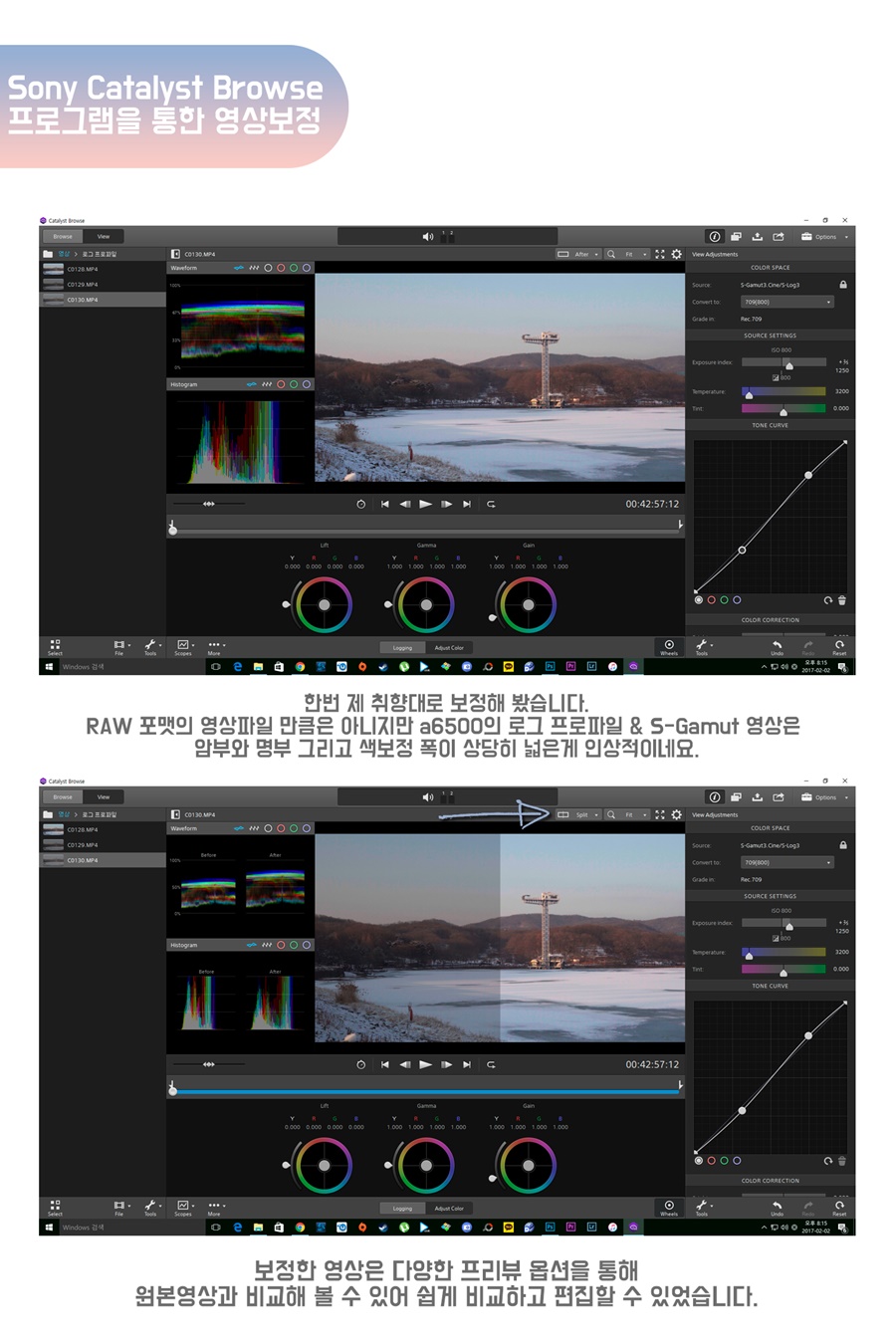Toggle loop playback icon in upper screenshot
This screenshot has height=1344, width=896.
[491, 504]
